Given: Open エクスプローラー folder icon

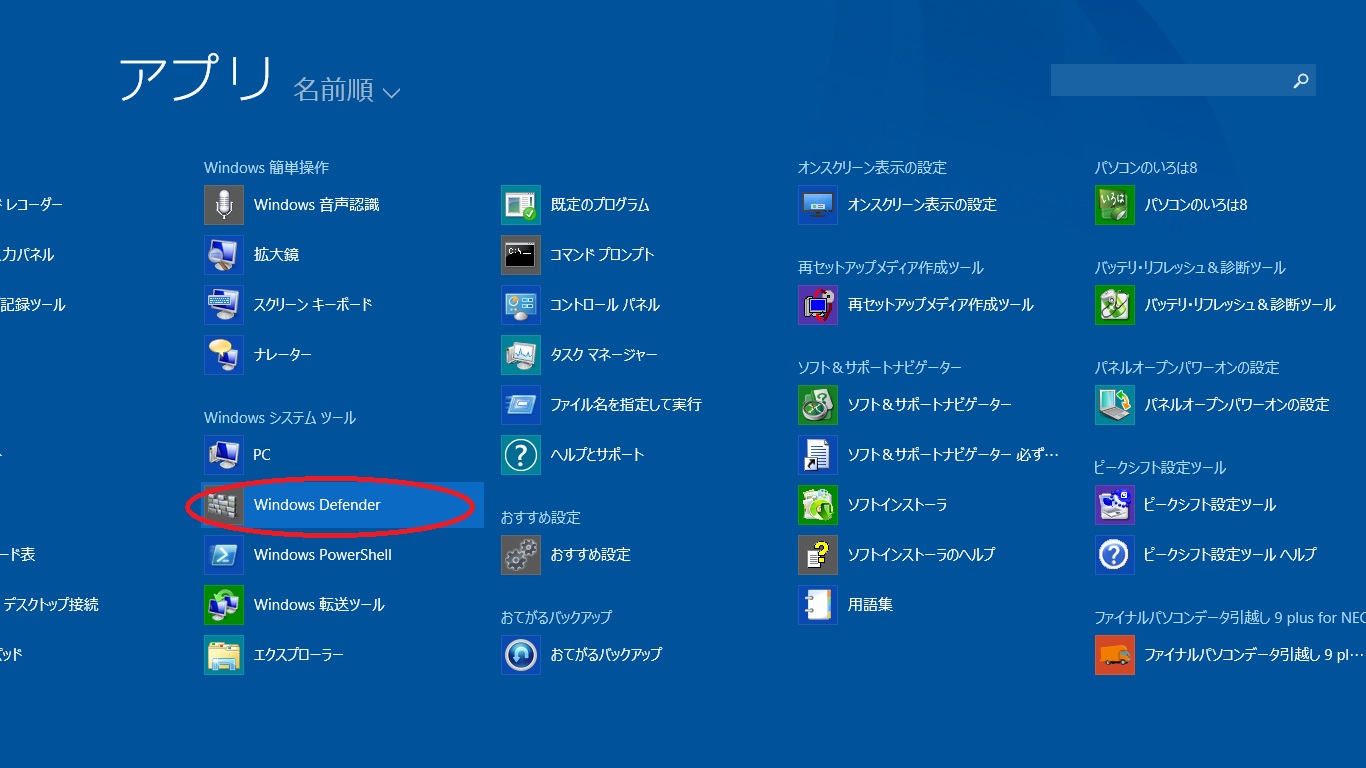Looking at the screenshot, I should click(x=224, y=655).
